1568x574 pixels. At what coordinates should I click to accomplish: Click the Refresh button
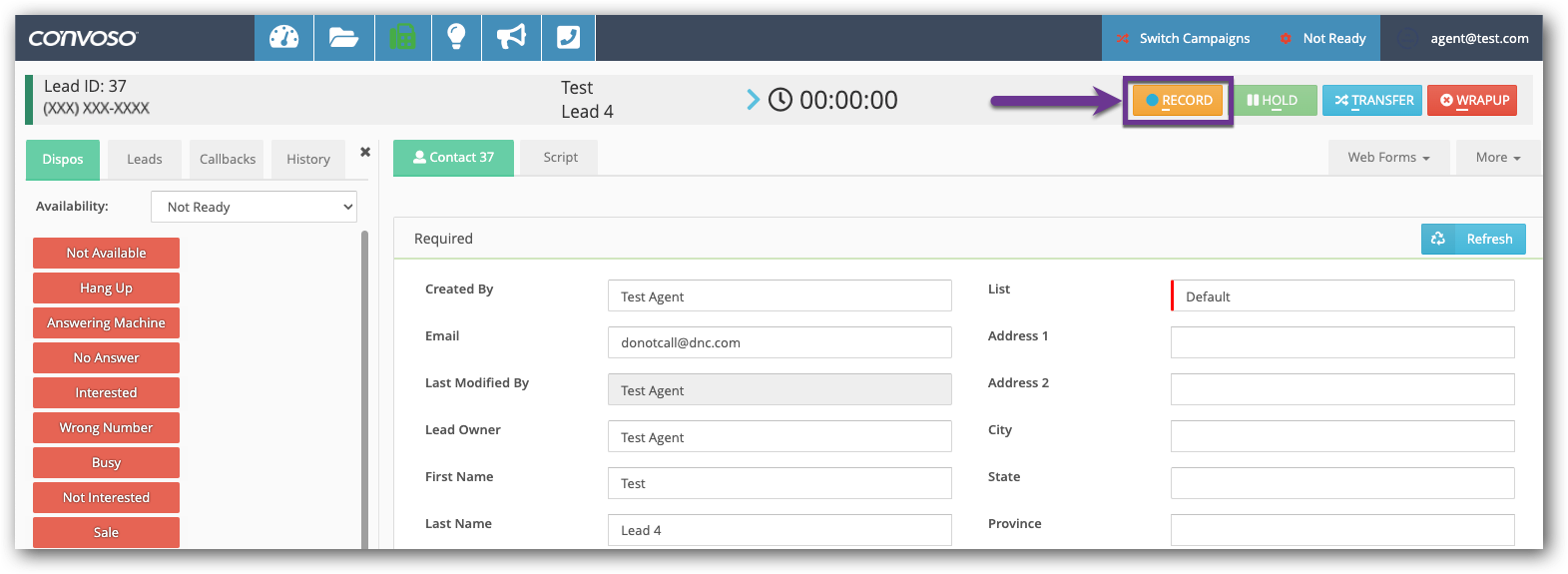click(1473, 239)
